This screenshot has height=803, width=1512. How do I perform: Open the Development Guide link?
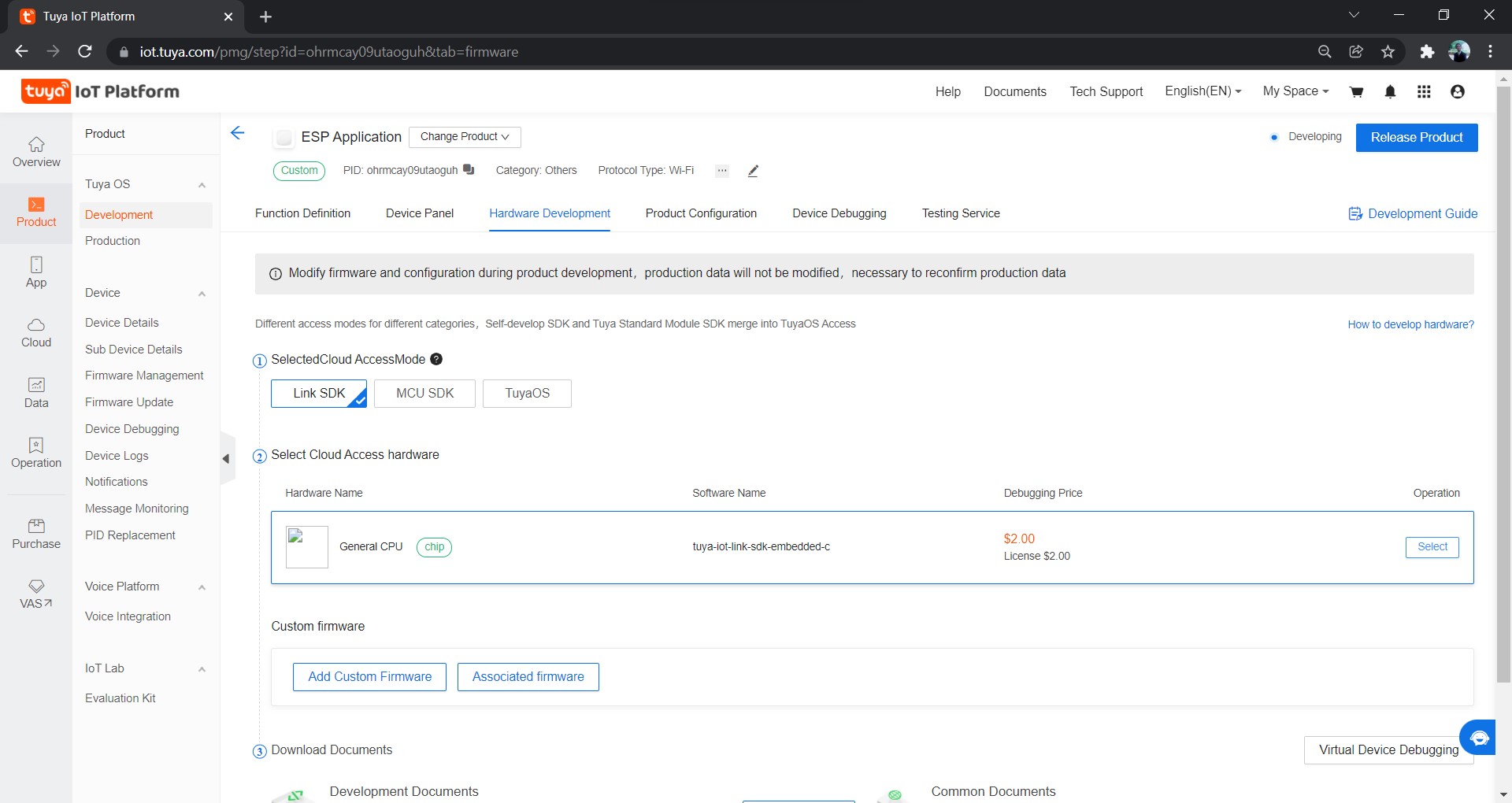(x=1413, y=214)
